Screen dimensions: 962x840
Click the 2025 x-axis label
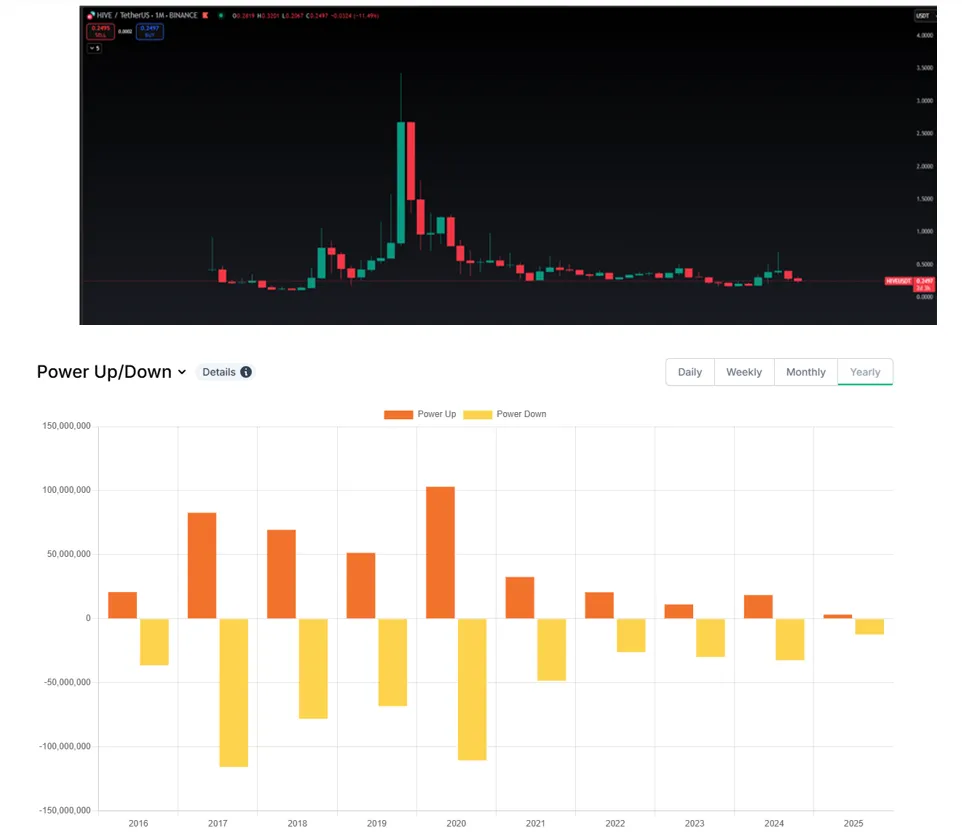coord(853,823)
